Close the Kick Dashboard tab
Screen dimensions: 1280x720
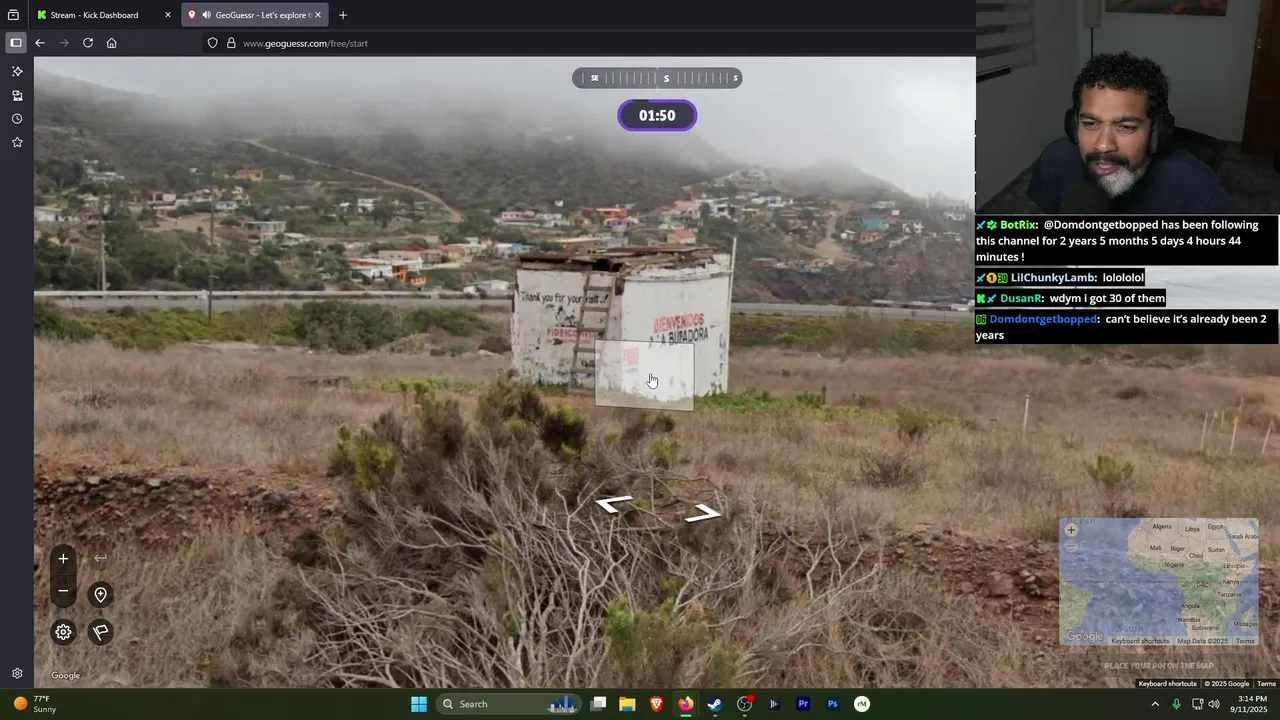tap(166, 15)
